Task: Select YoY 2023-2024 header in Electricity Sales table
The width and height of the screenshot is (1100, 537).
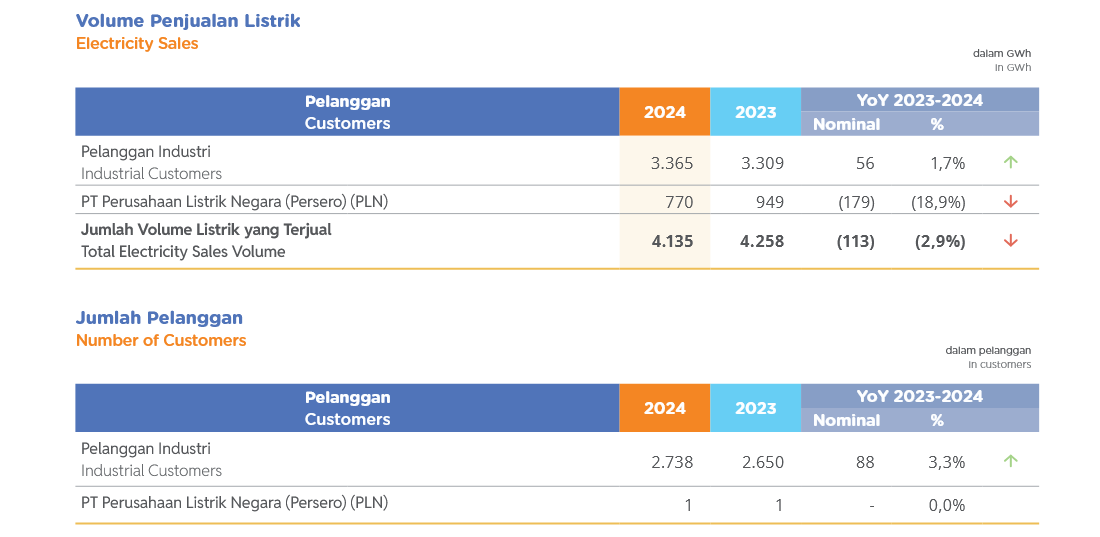Action: pyautogui.click(x=919, y=100)
